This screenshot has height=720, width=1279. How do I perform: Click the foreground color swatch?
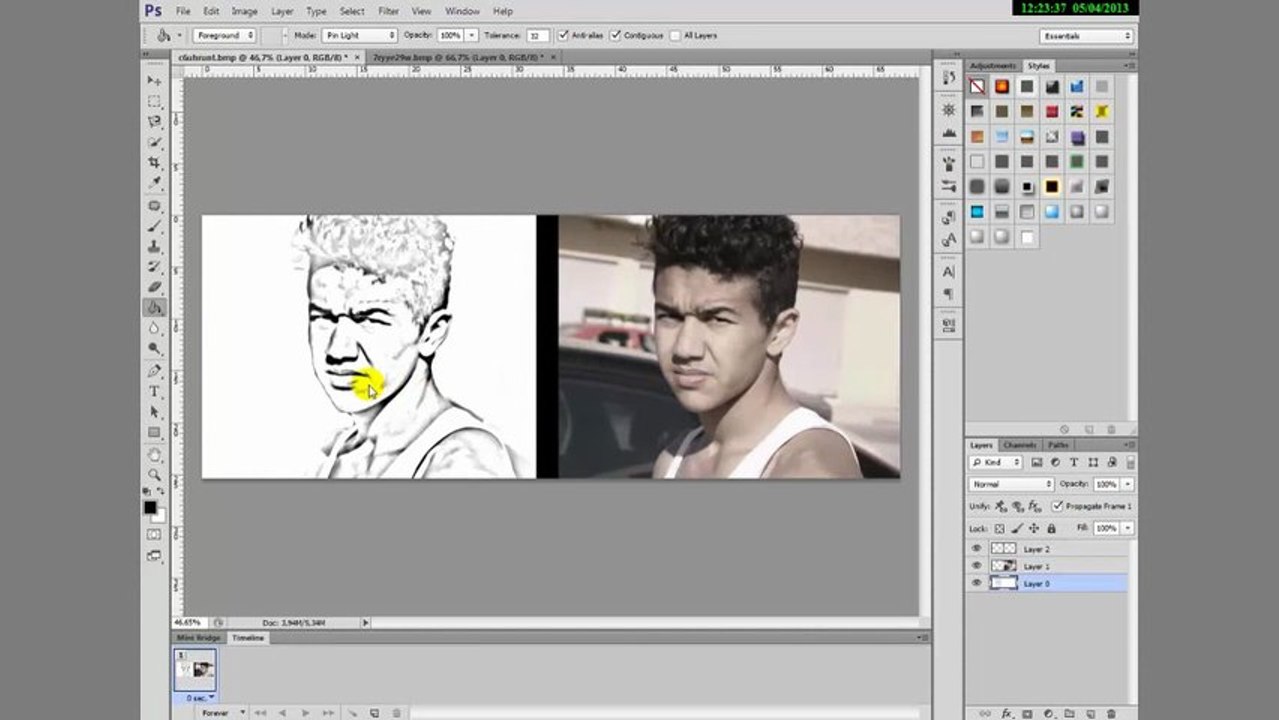(x=150, y=508)
